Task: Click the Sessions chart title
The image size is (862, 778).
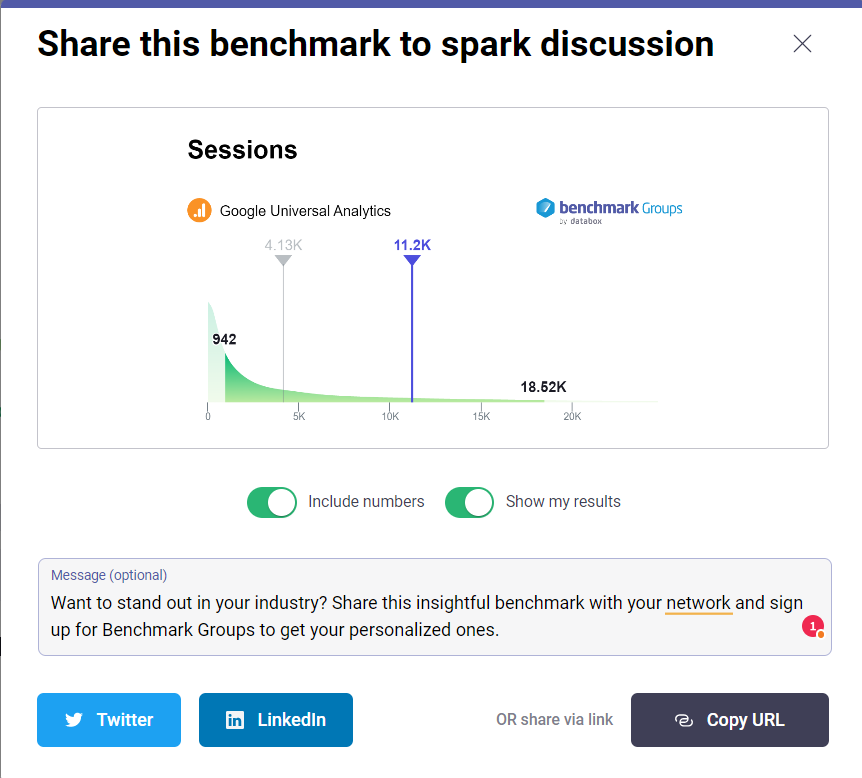Action: [243, 150]
